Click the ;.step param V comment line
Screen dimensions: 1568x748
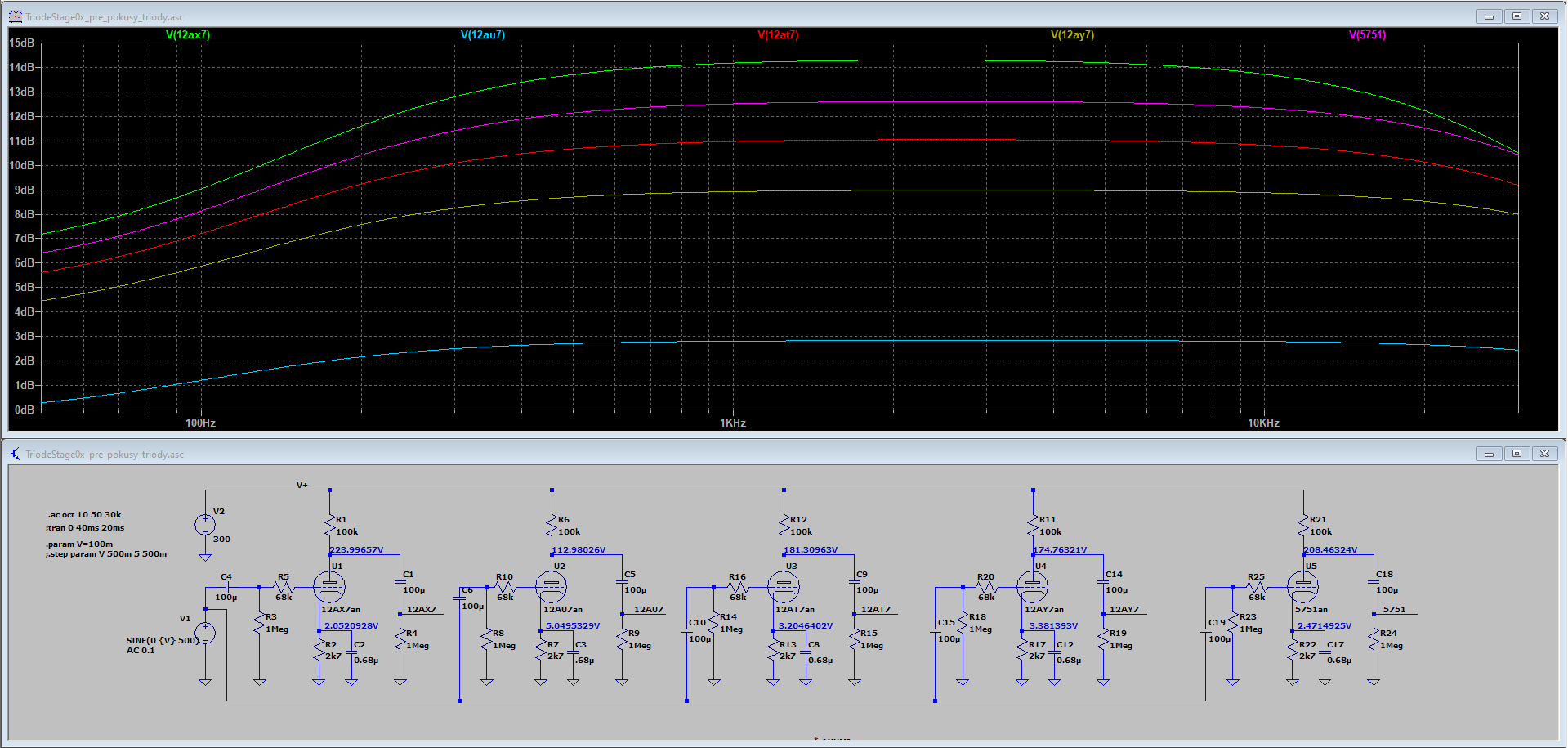tap(106, 554)
